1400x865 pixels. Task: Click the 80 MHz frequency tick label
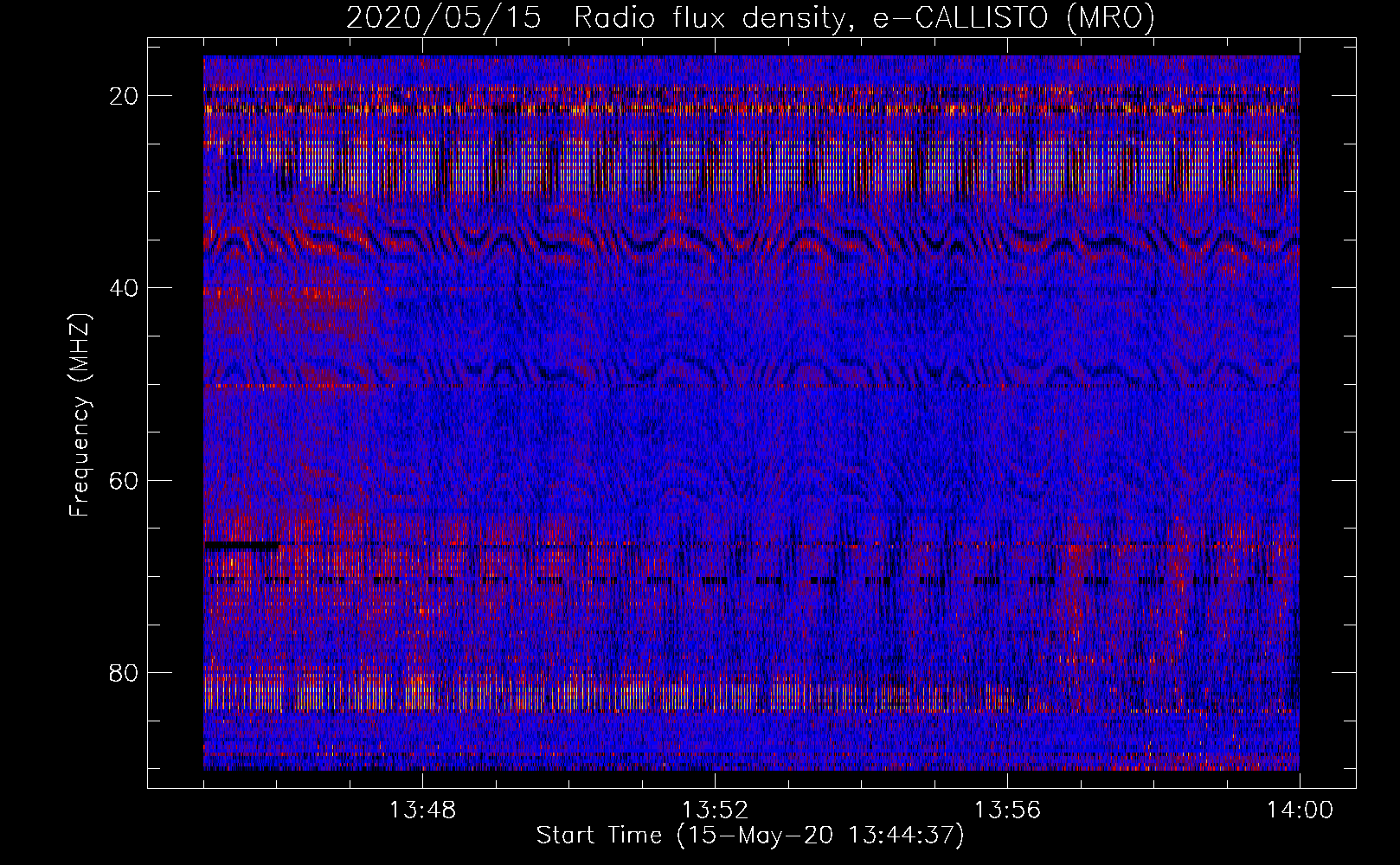[125, 673]
